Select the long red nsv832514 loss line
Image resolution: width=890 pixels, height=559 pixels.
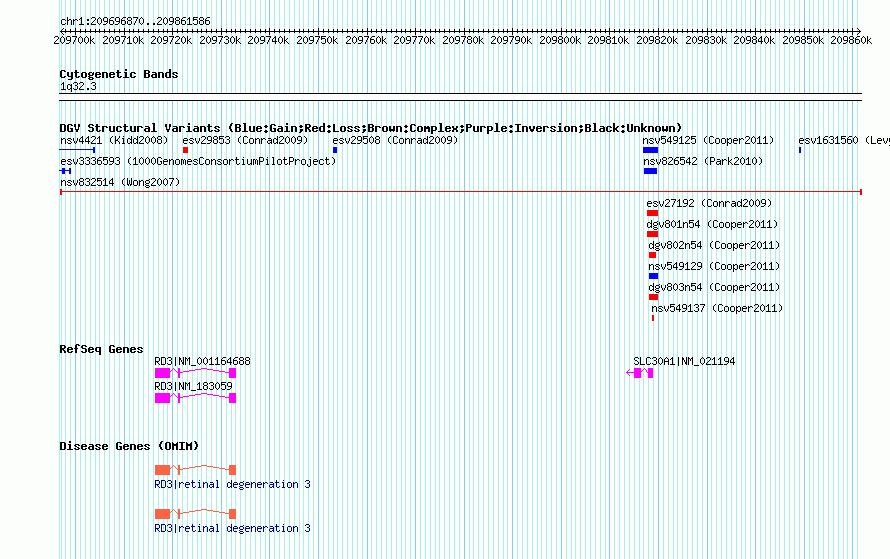pyautogui.click(x=461, y=192)
